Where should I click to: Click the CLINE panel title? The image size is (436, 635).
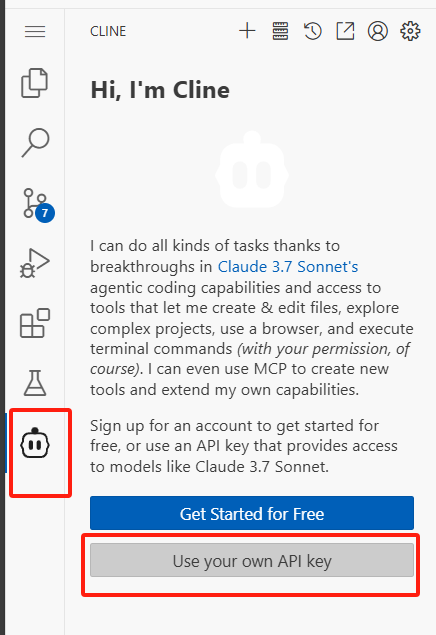pyautogui.click(x=108, y=31)
